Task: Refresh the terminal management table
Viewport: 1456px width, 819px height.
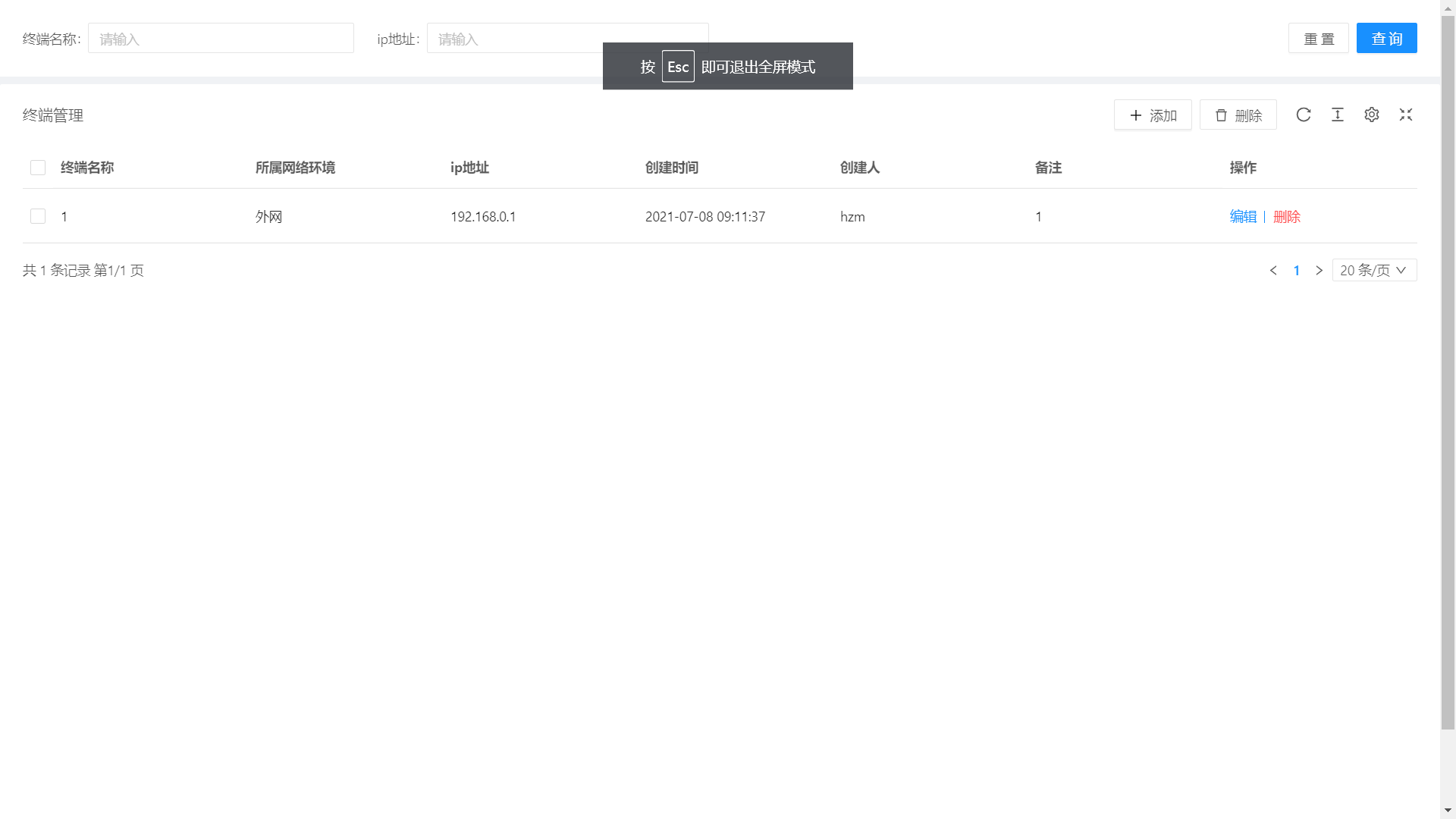Action: coord(1304,115)
